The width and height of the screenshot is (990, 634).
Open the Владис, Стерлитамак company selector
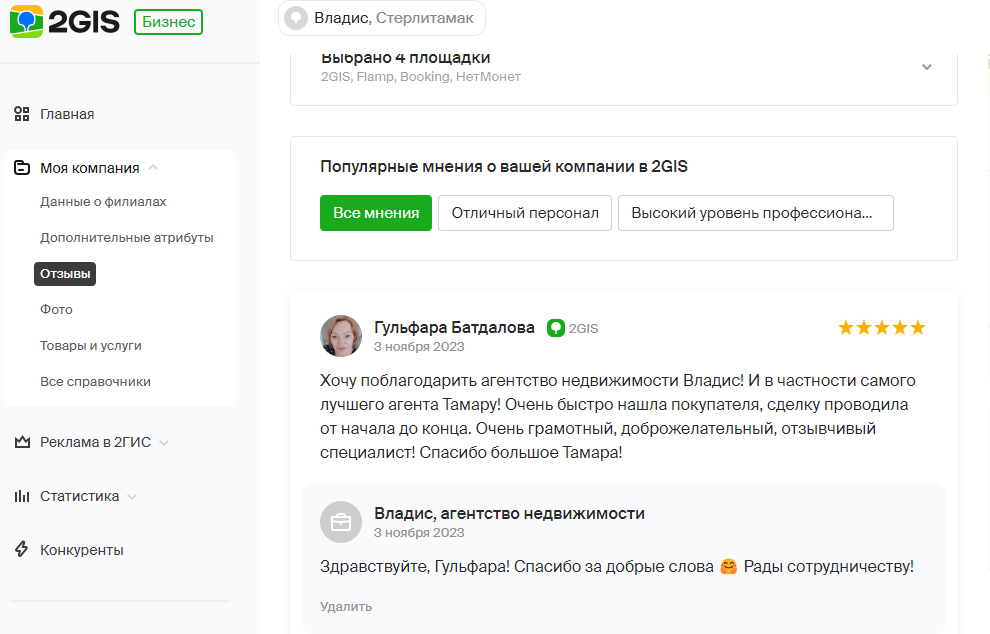click(x=382, y=18)
